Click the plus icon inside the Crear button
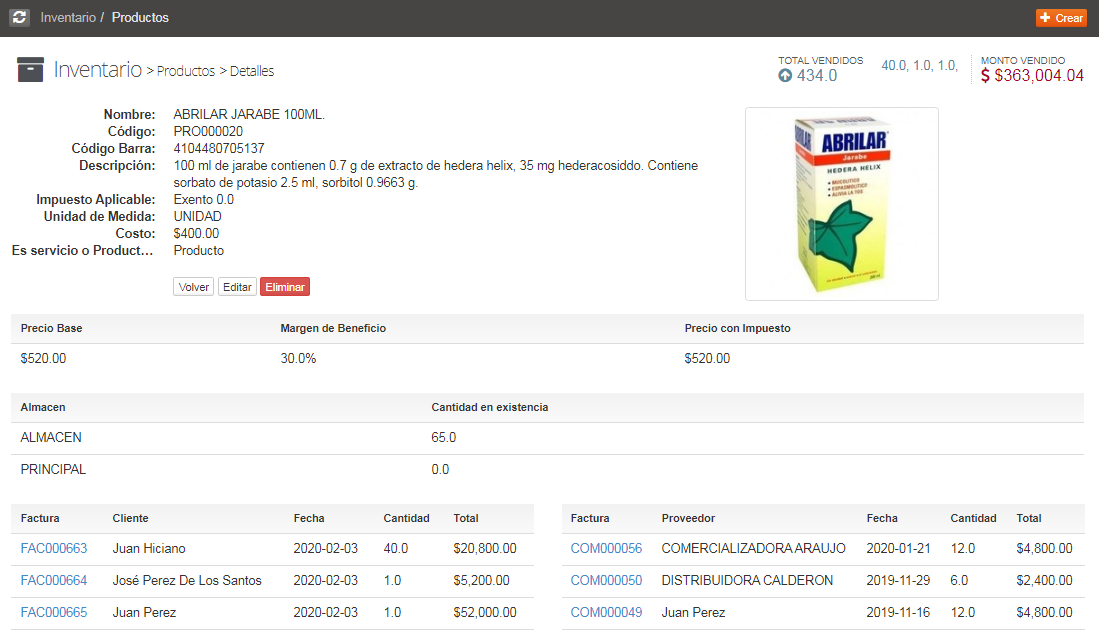 pos(1046,17)
